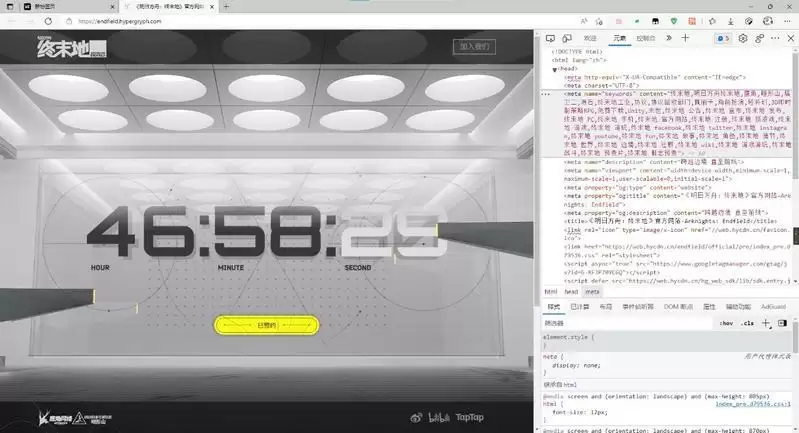Open the TapTap link in footer
This screenshot has width=799, height=433.
click(x=470, y=416)
